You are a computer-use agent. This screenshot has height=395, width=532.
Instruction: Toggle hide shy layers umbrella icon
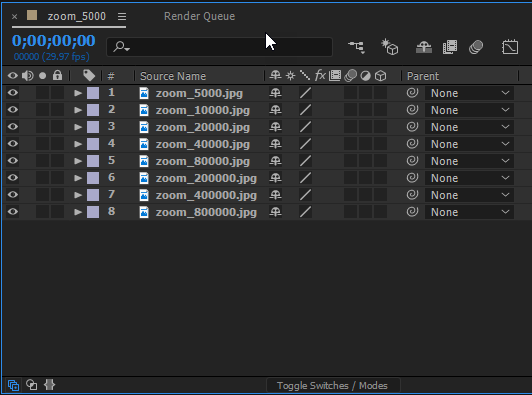424,47
